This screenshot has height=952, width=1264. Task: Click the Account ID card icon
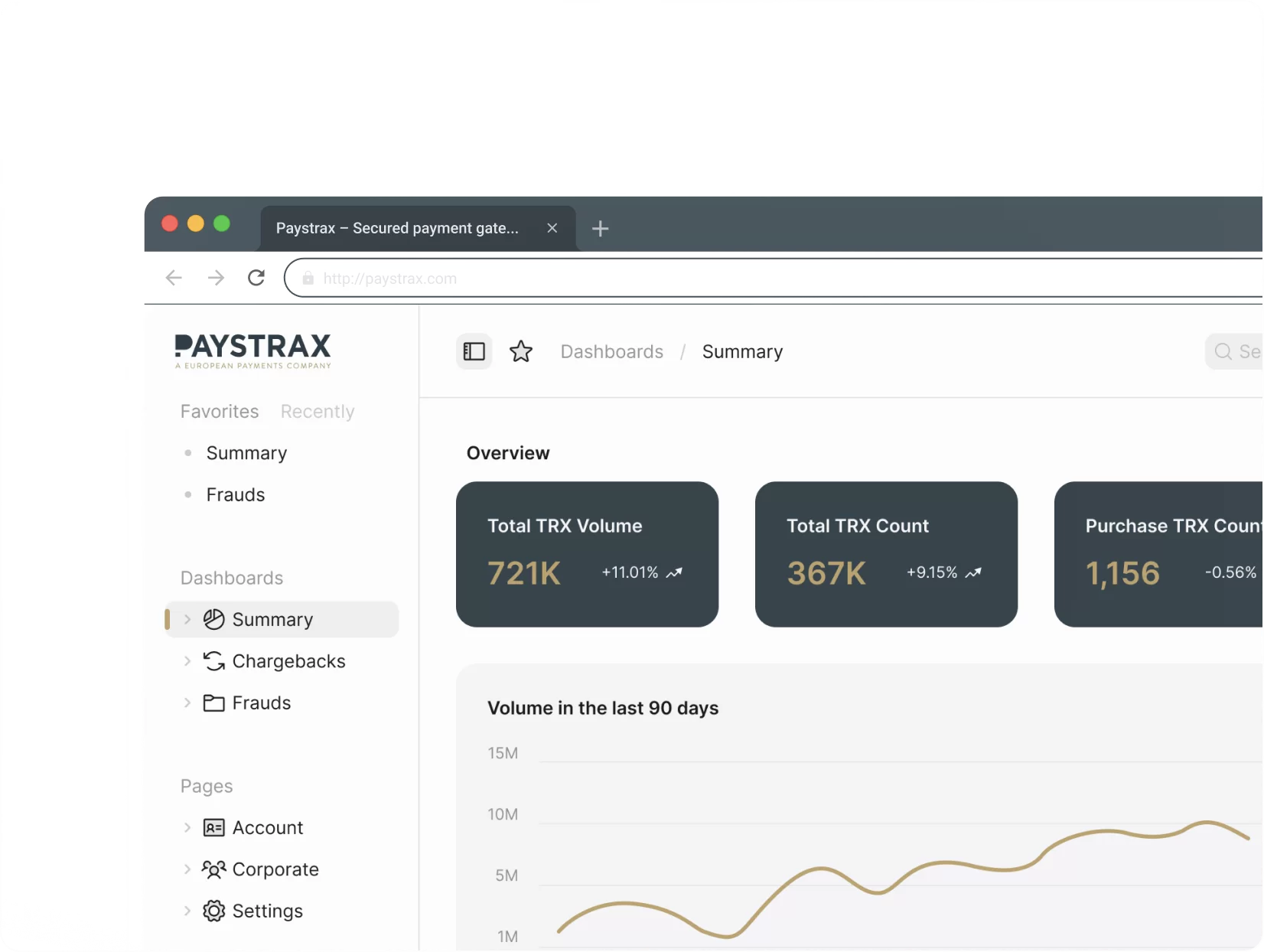(x=213, y=828)
